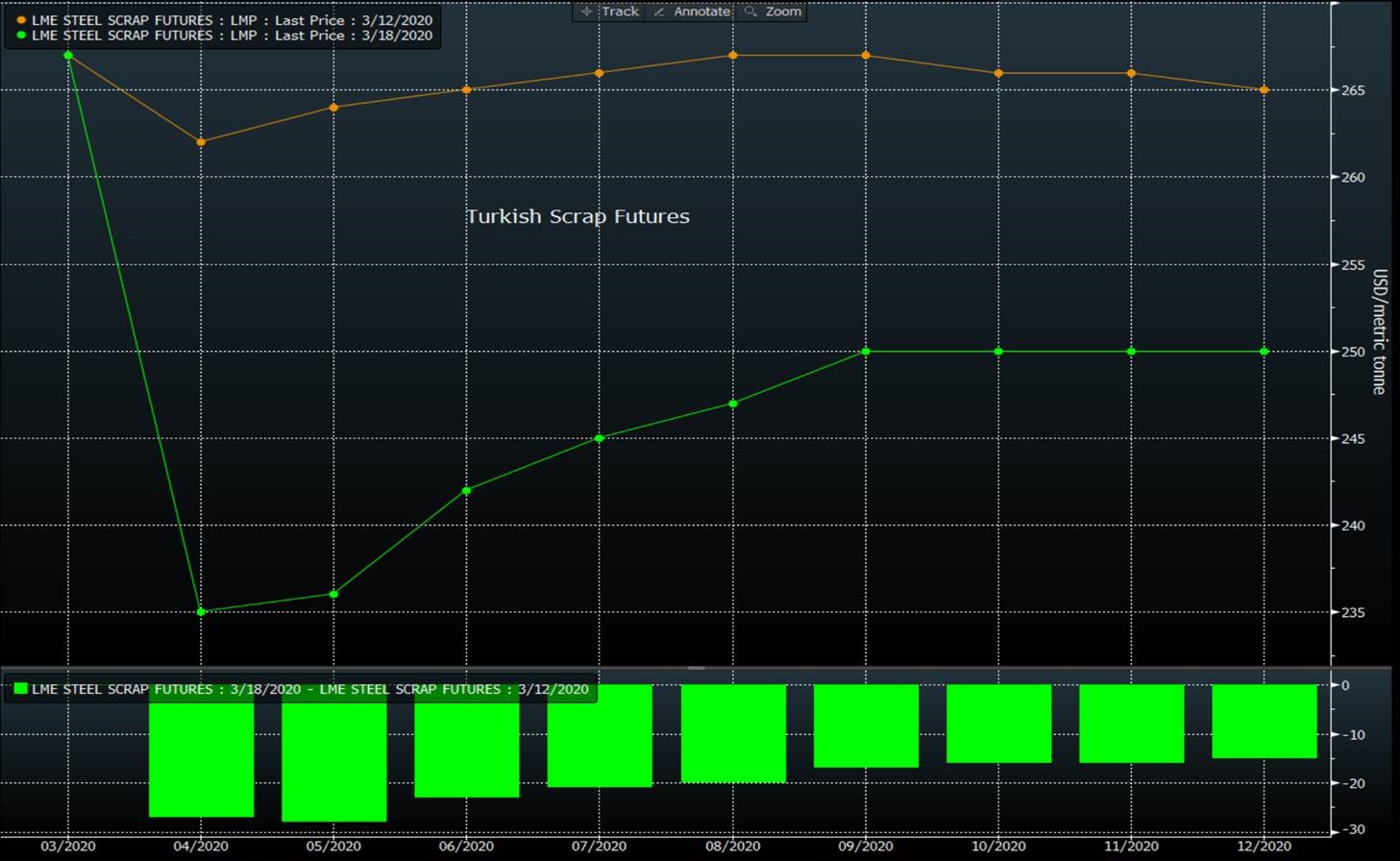1400x861 pixels.
Task: Select the 3/12/2020 Last Price legend text
Action: (x=232, y=20)
